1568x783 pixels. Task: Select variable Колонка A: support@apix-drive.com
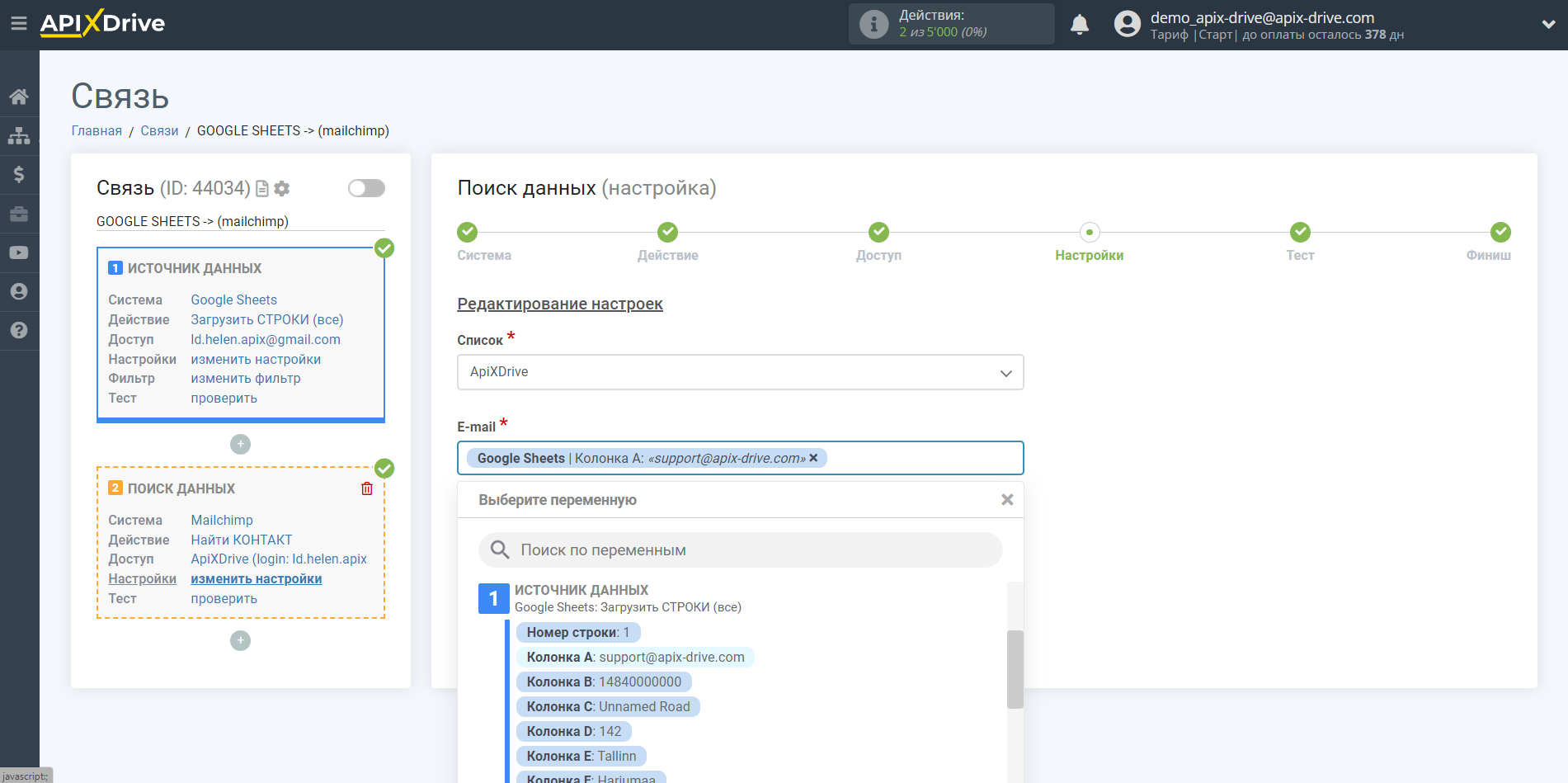635,657
